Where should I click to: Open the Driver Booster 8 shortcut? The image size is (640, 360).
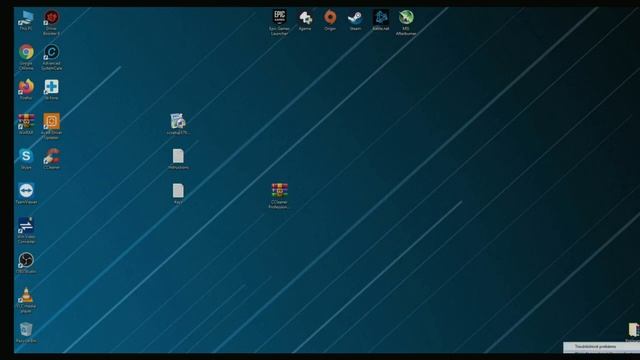[x=51, y=22]
